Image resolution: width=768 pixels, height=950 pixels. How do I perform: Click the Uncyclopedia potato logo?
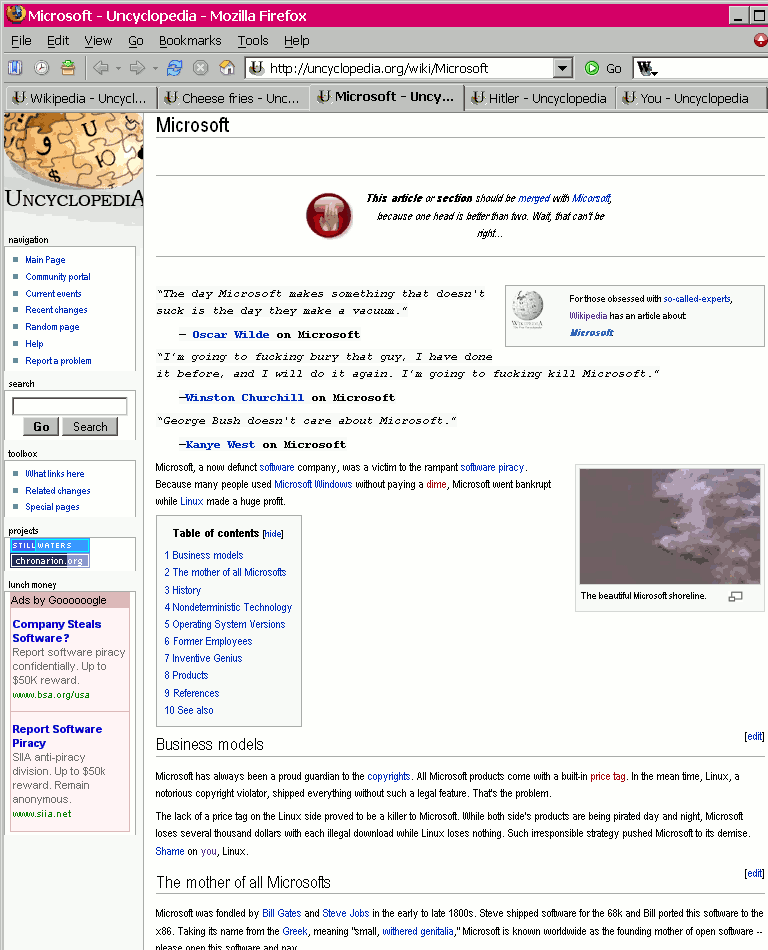73,161
